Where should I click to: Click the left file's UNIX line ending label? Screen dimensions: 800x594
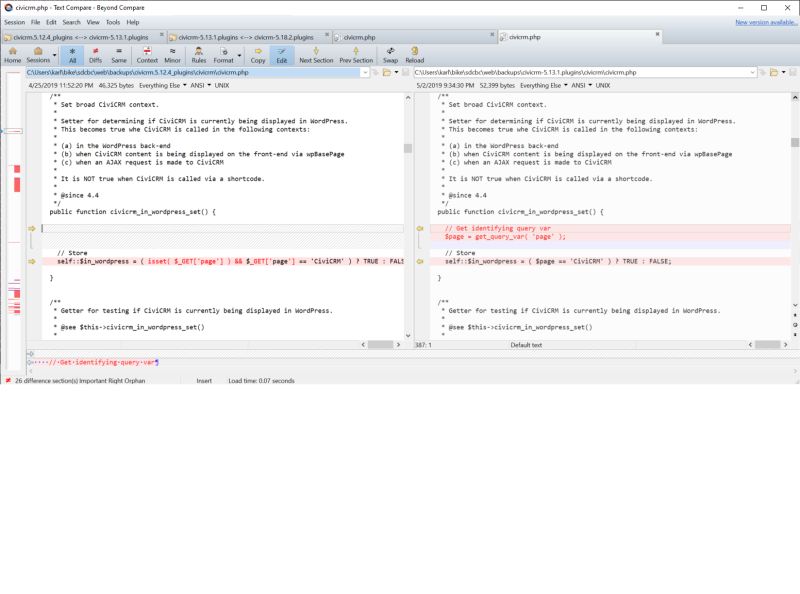[221, 86]
